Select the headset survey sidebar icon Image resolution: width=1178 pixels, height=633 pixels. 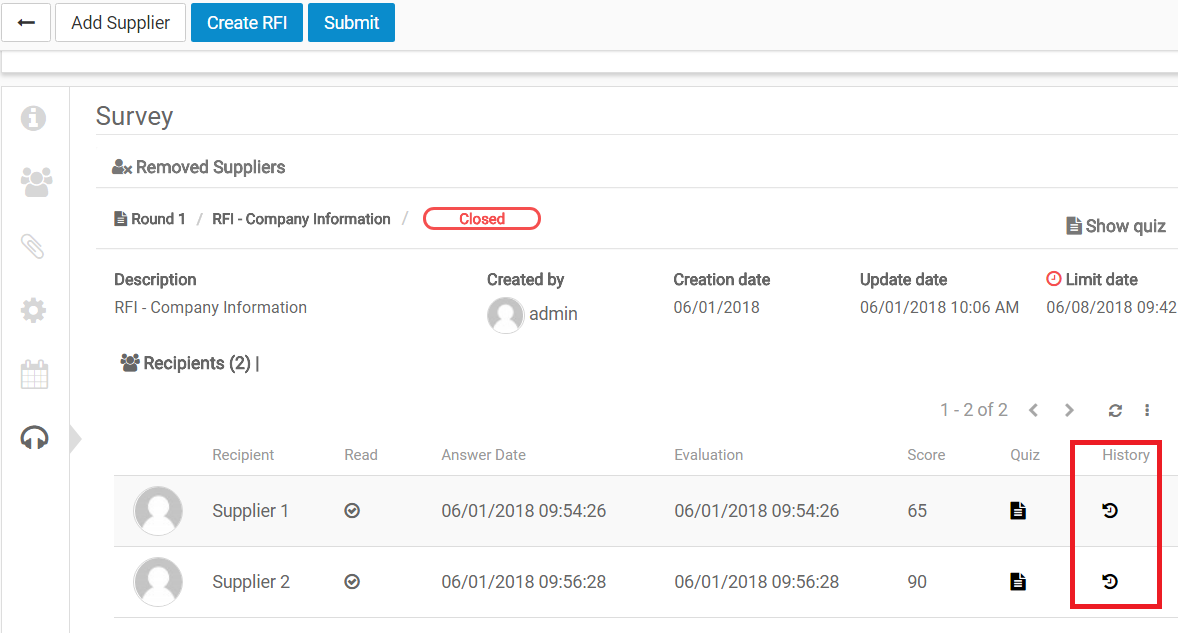click(x=34, y=438)
